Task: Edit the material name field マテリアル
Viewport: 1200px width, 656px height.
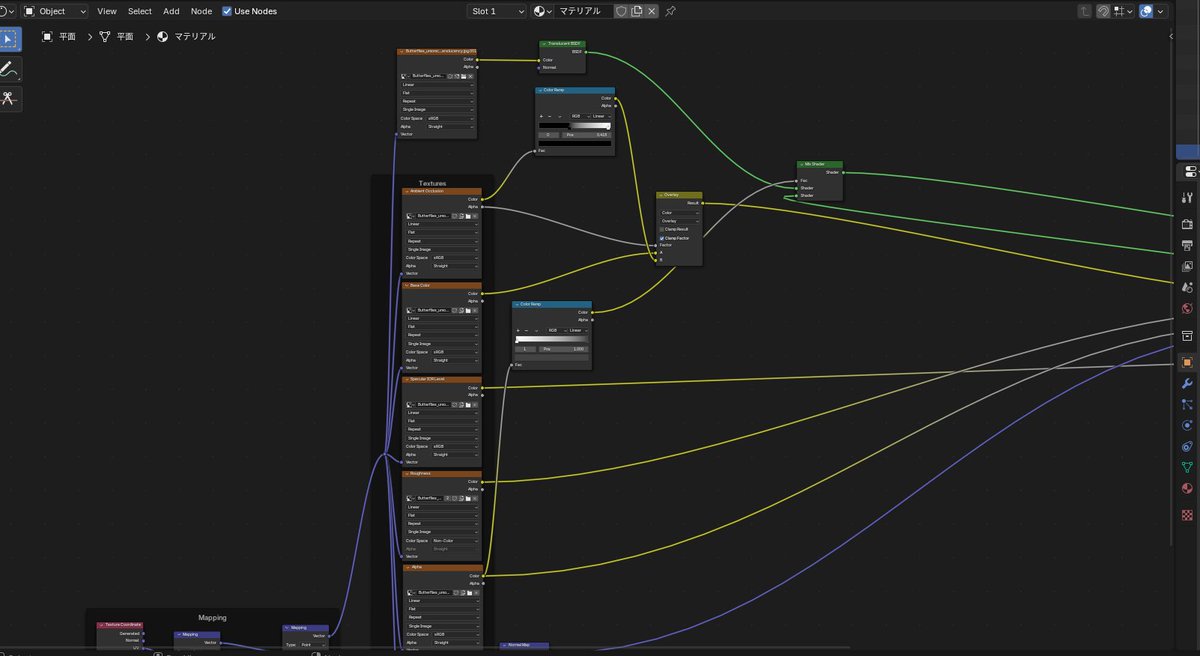Action: (585, 11)
